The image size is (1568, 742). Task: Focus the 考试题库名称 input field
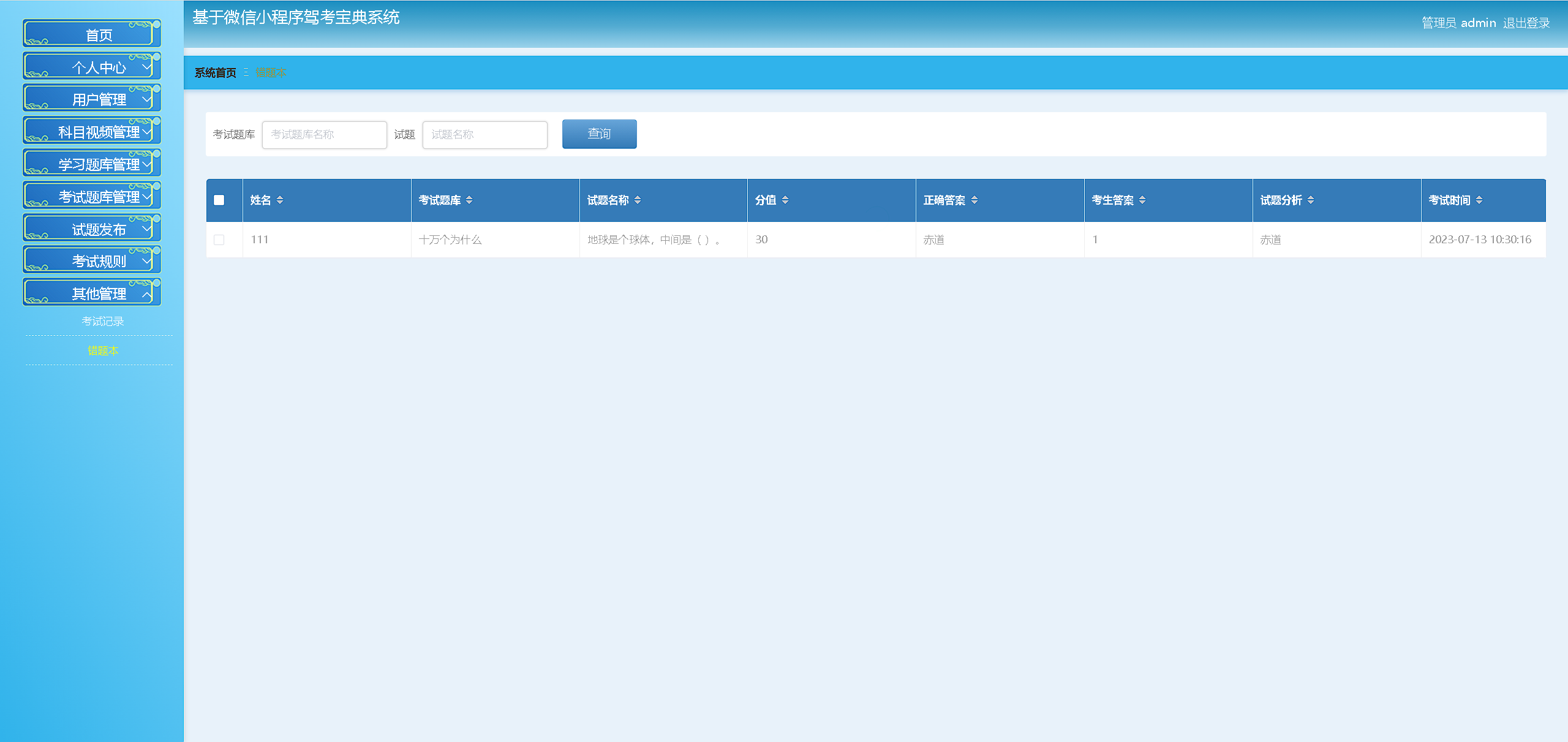(x=324, y=135)
